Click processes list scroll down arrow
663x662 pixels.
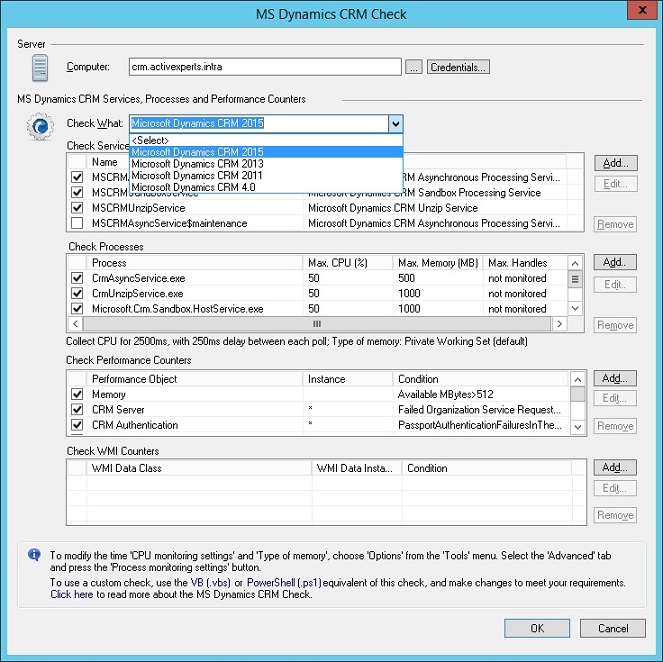point(575,308)
